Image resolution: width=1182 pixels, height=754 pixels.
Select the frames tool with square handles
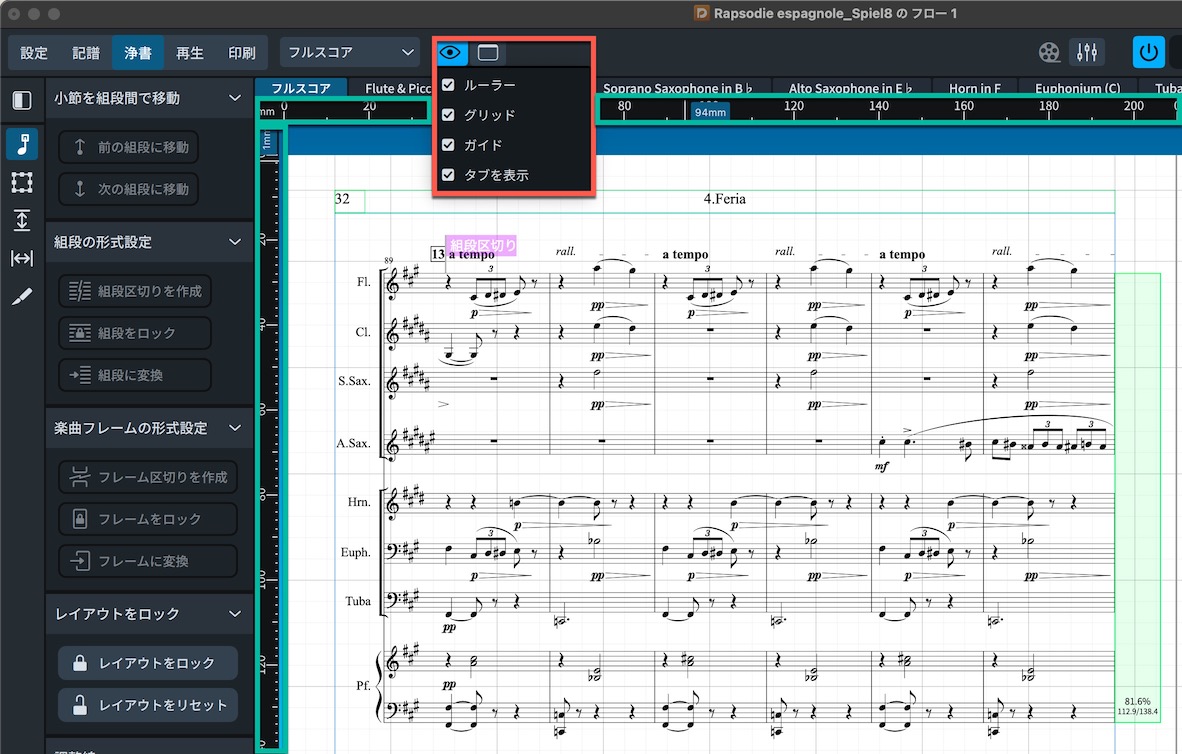22,182
